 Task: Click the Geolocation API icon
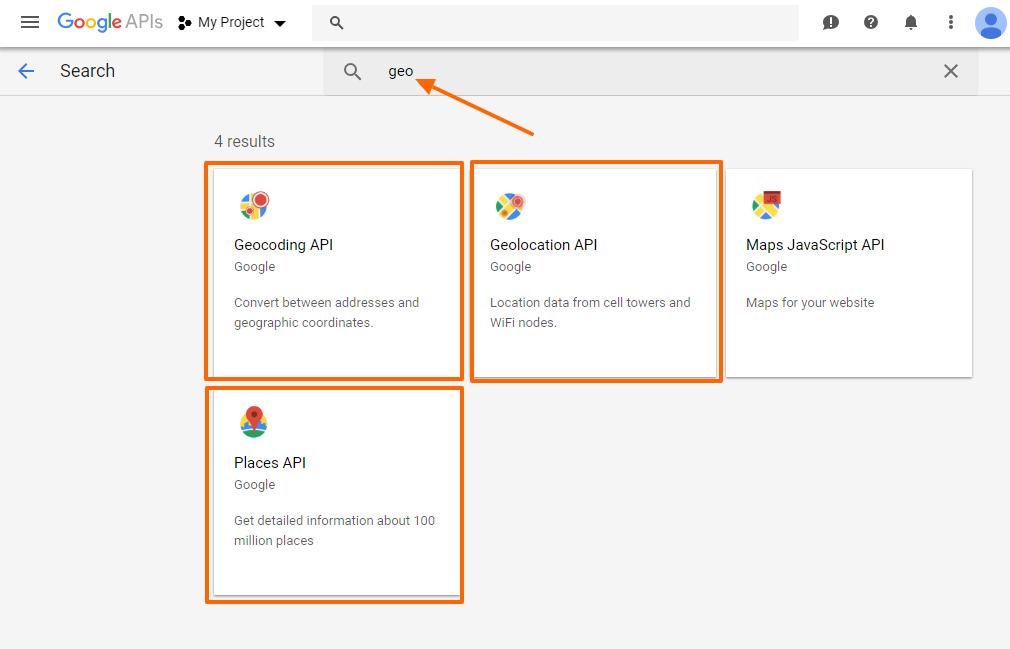510,206
